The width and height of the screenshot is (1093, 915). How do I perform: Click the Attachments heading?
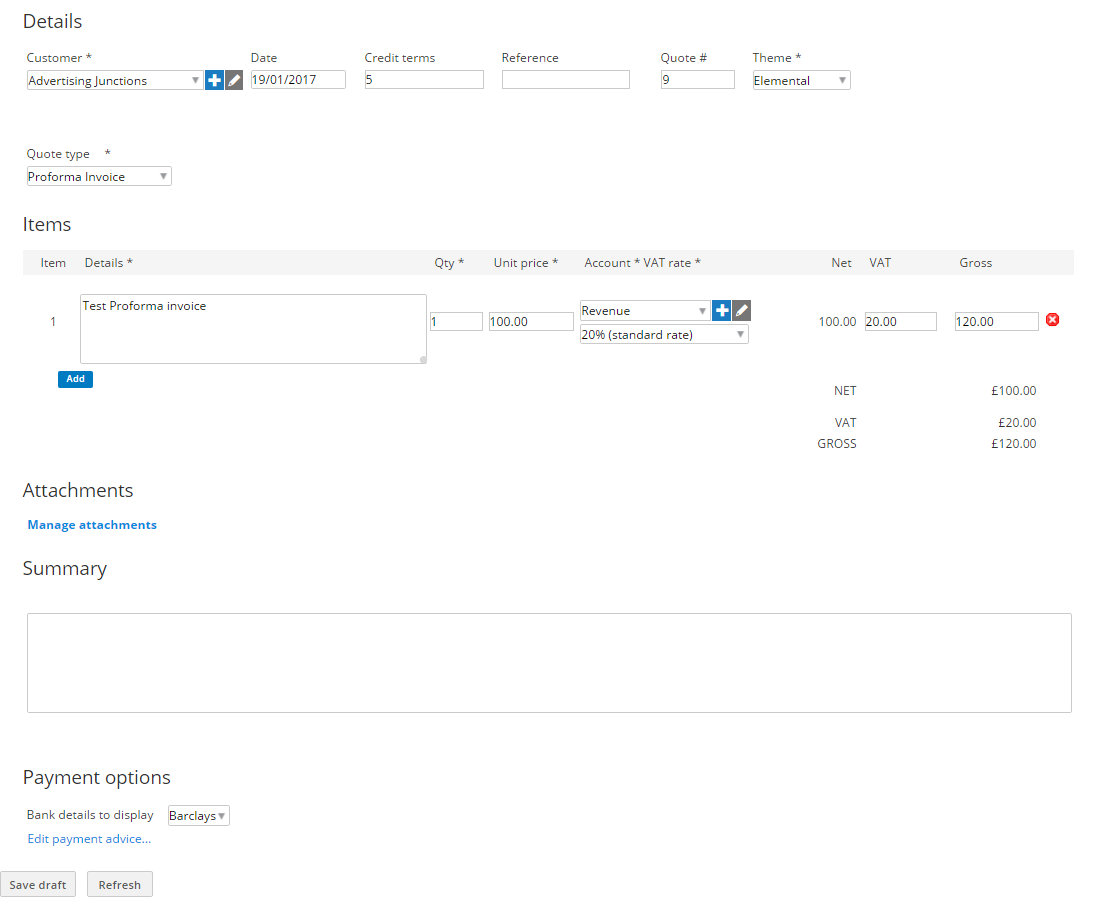pos(78,490)
